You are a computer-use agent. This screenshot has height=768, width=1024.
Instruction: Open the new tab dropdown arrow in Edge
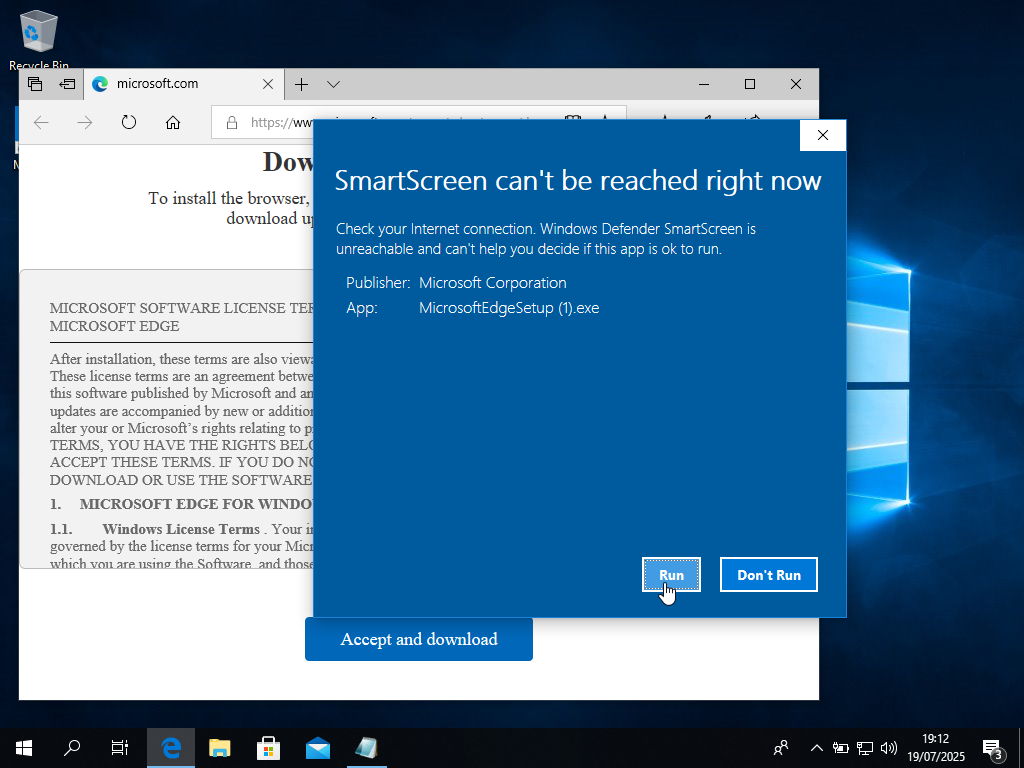click(x=333, y=84)
